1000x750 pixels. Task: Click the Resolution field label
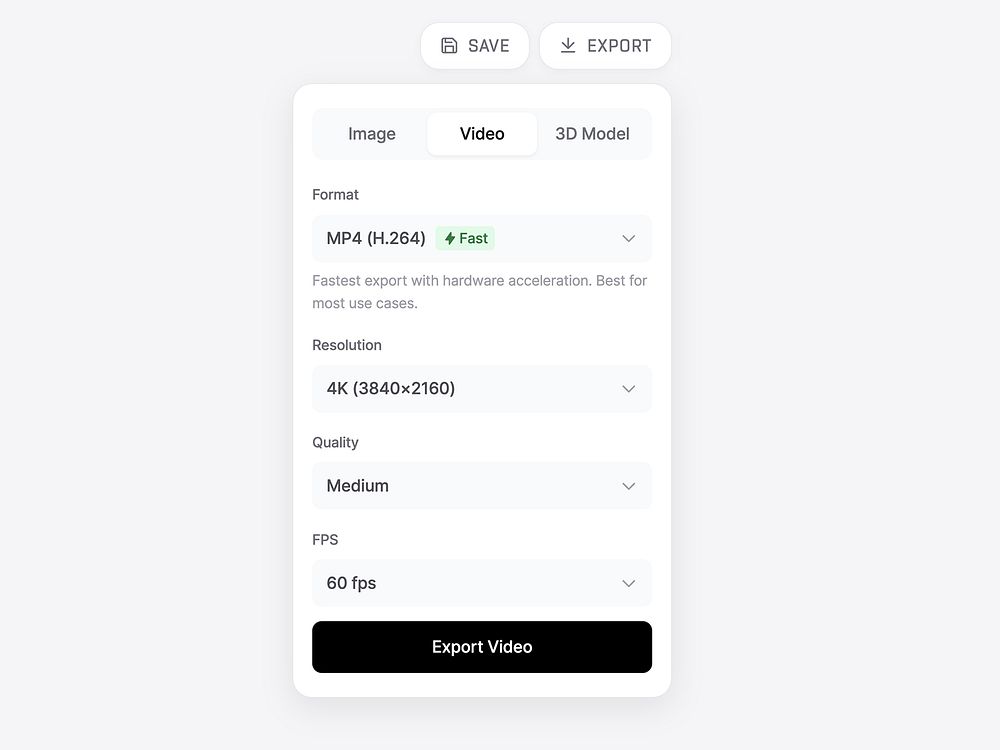pos(347,345)
